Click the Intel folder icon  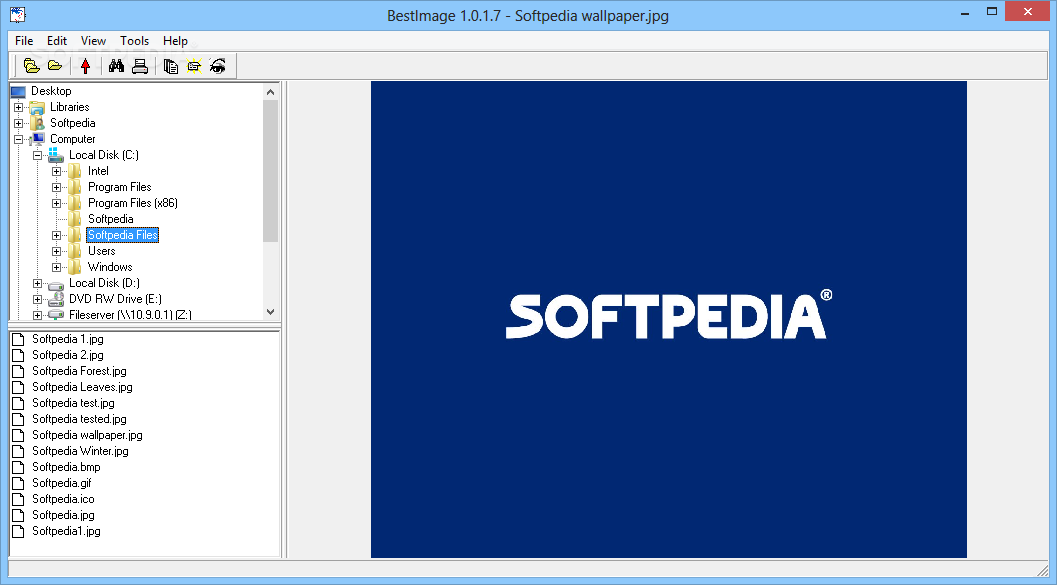pyautogui.click(x=75, y=171)
